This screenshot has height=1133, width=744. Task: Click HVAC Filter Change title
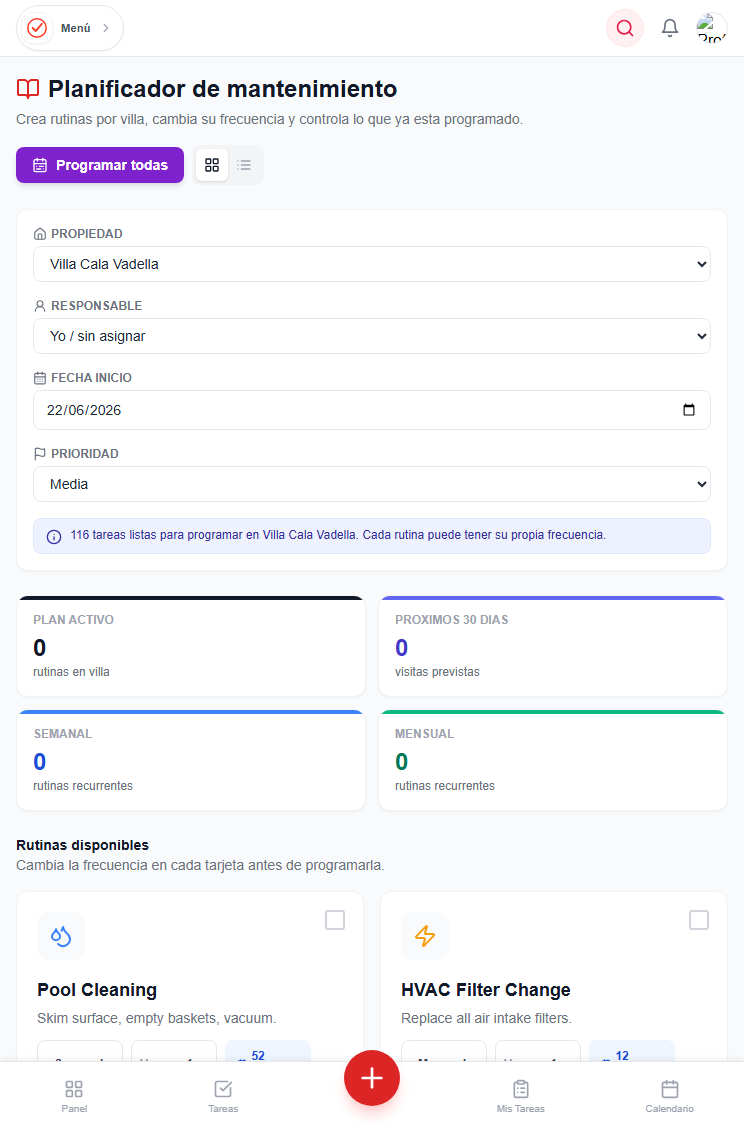[x=485, y=990]
